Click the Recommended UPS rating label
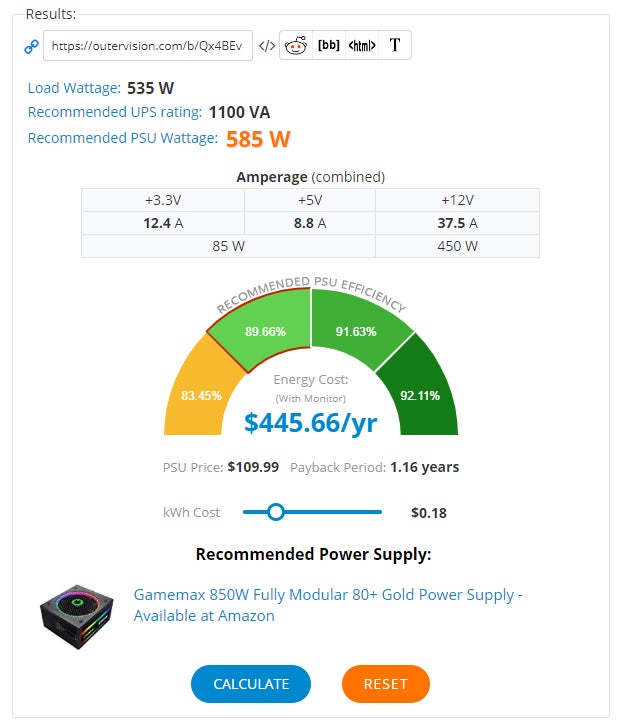617x728 pixels. coord(114,112)
